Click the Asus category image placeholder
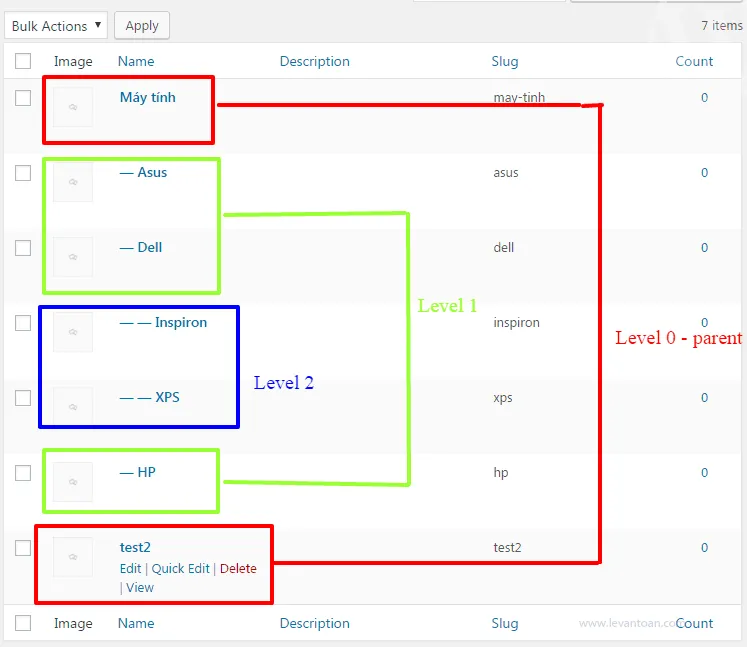Screen dimensions: 747x647 tap(73, 182)
